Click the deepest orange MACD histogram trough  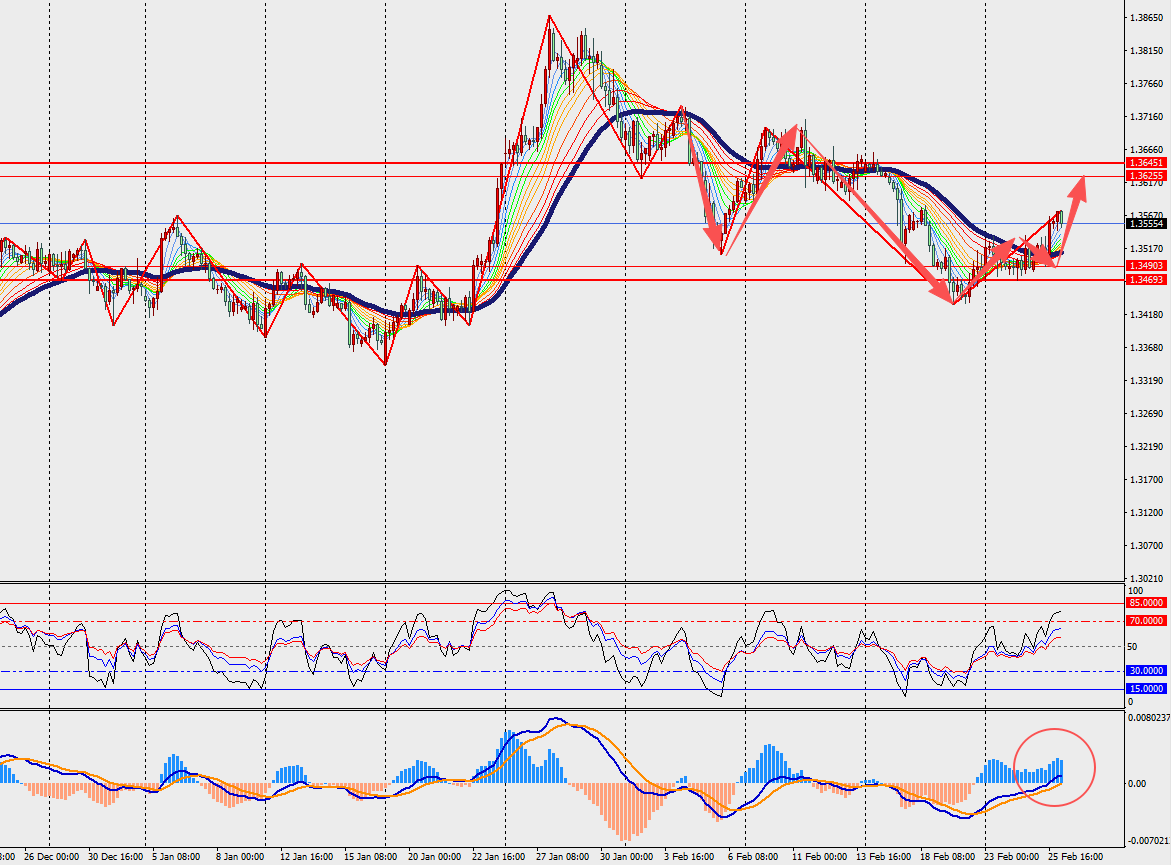pos(626,836)
